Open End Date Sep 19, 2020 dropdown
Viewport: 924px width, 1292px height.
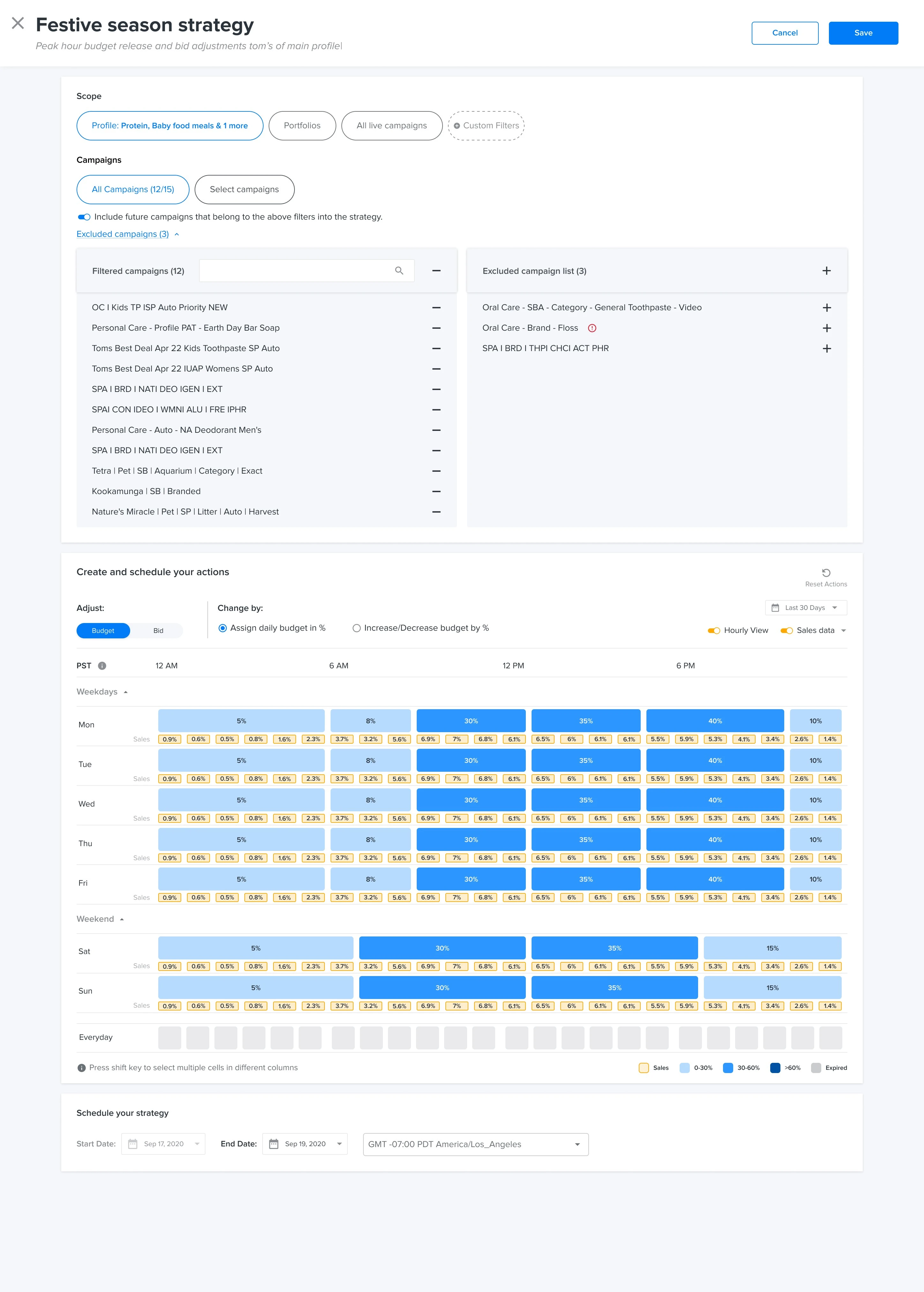305,1144
